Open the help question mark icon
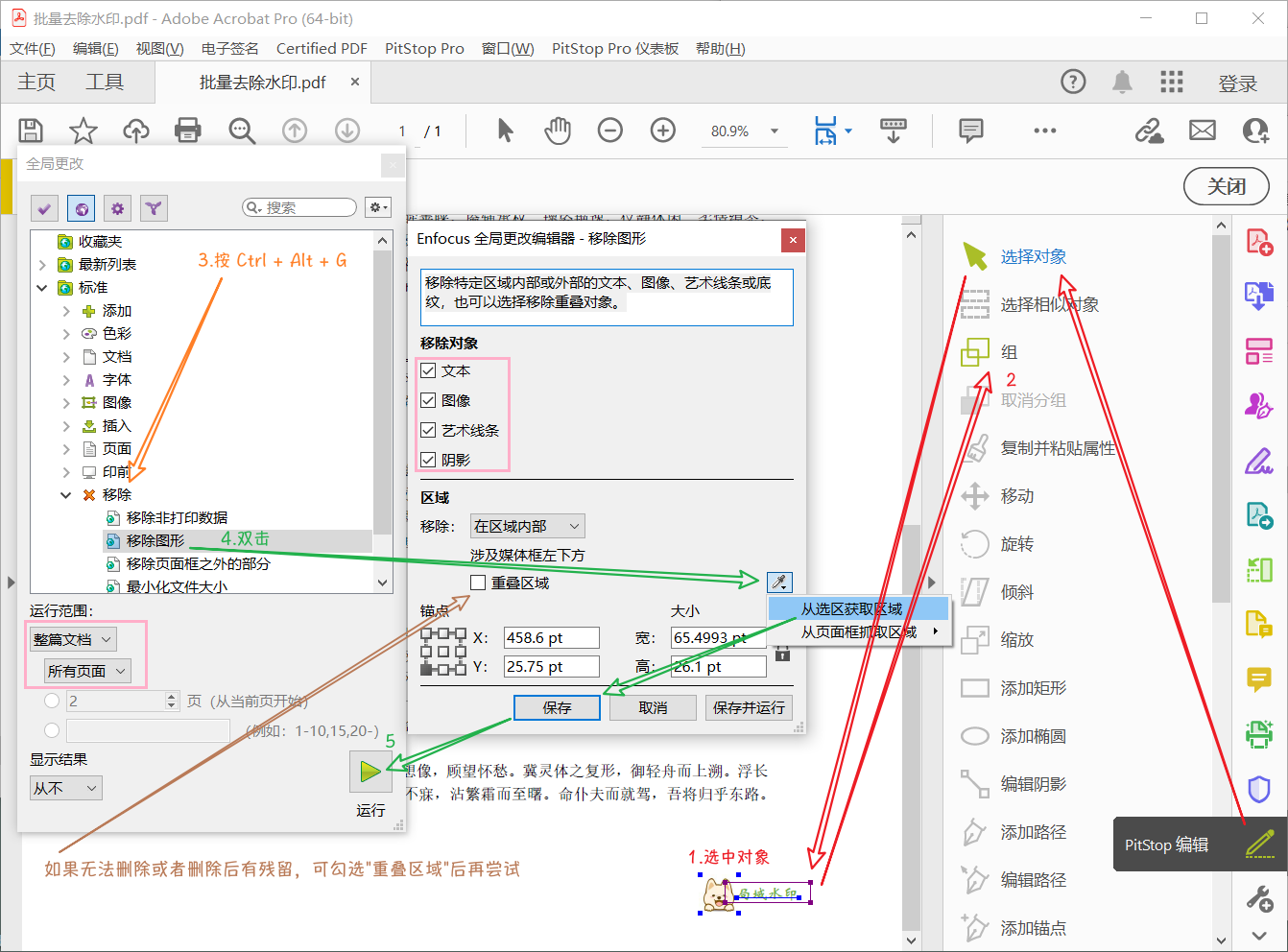Image resolution: width=1288 pixels, height=952 pixels. click(x=1073, y=82)
